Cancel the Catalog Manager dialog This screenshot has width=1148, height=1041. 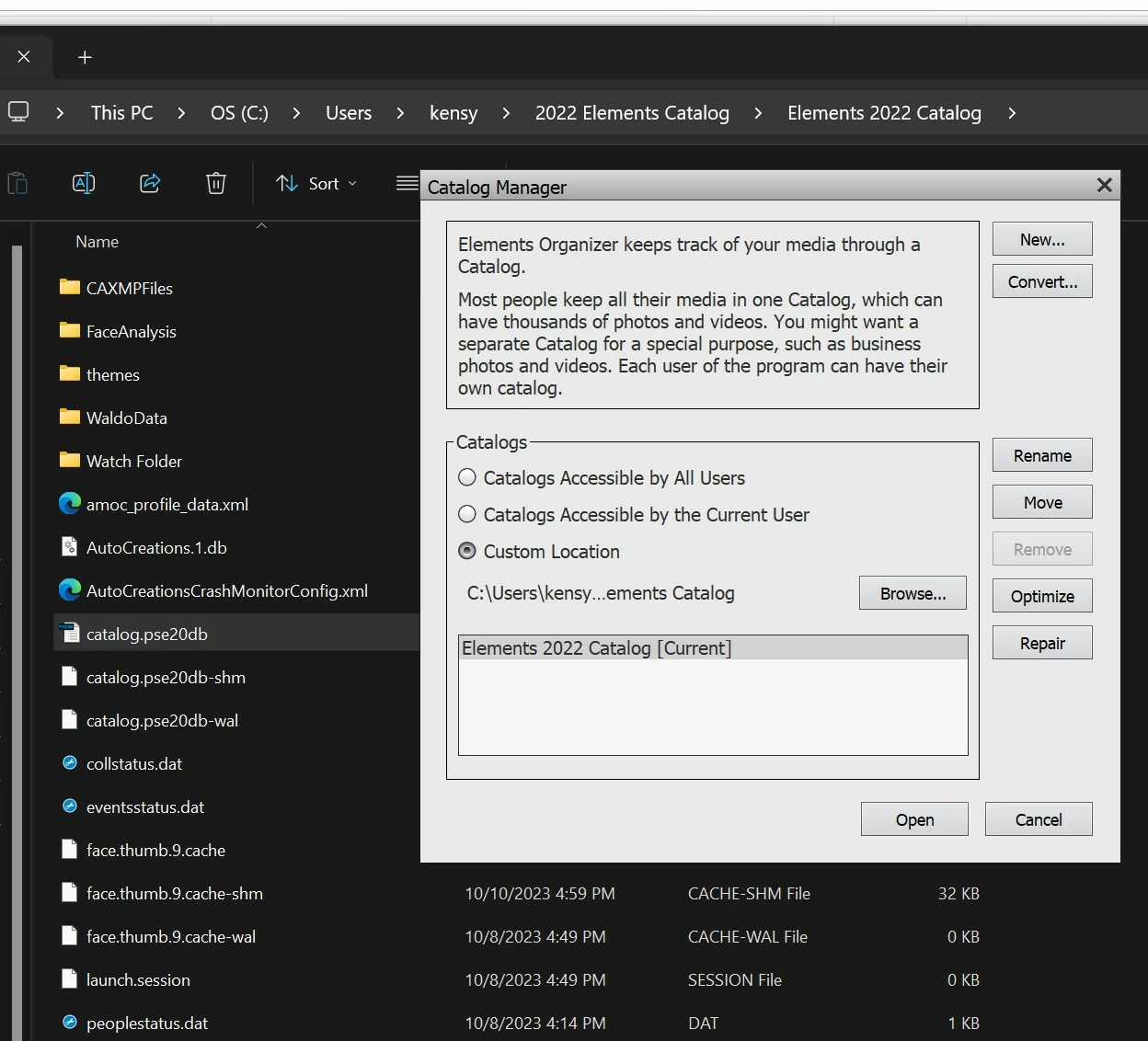[x=1039, y=819]
